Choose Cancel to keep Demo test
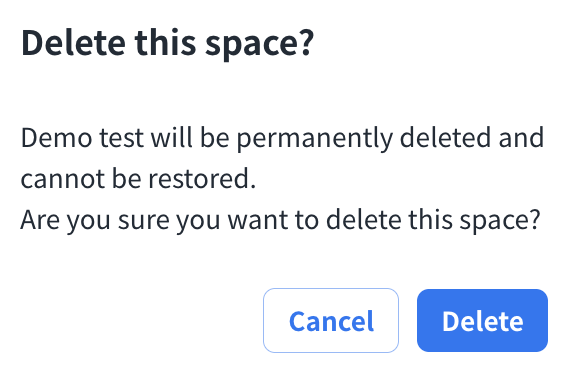The width and height of the screenshot is (568, 368). click(x=331, y=321)
